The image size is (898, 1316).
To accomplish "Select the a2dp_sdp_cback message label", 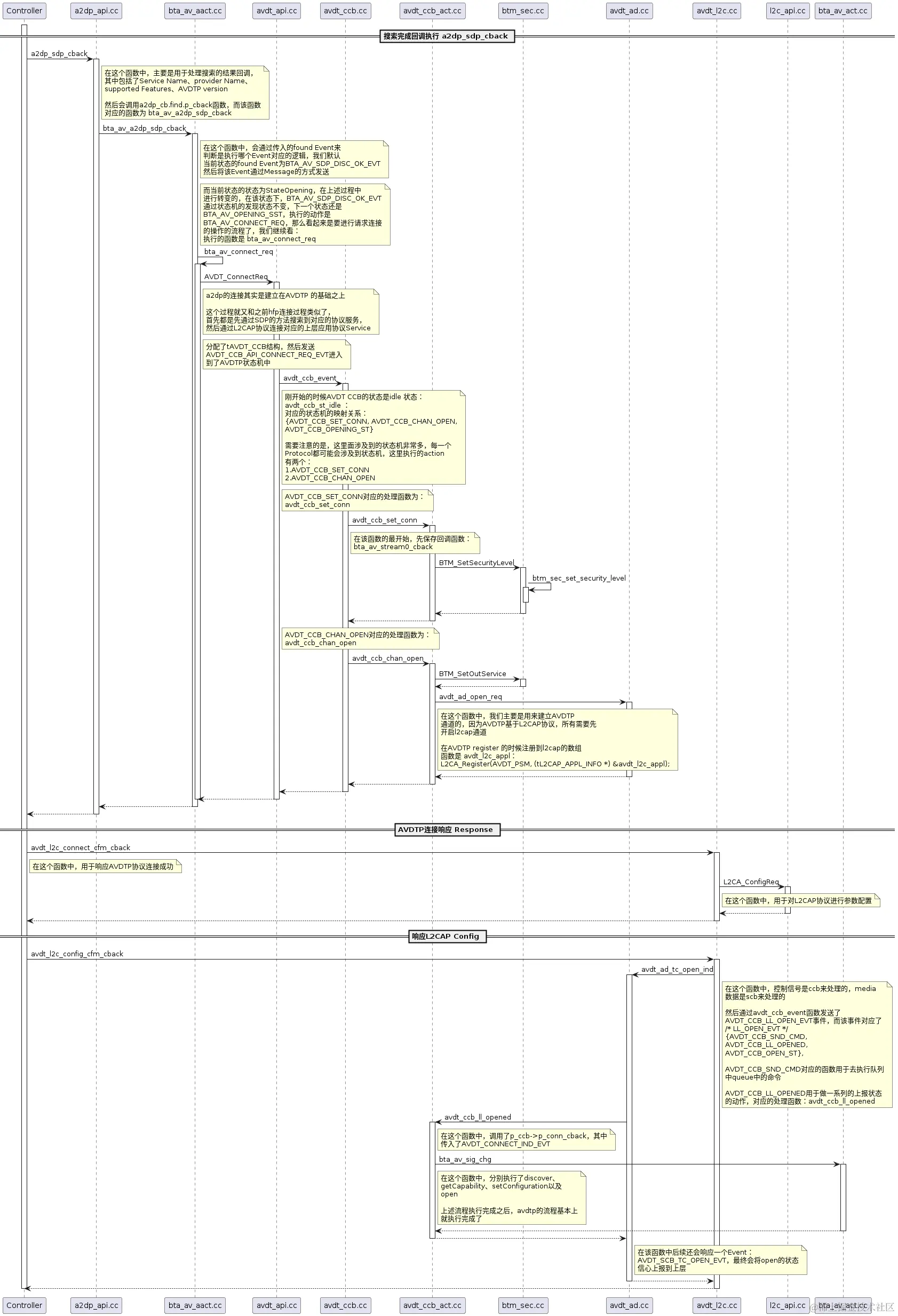I will point(59,53).
